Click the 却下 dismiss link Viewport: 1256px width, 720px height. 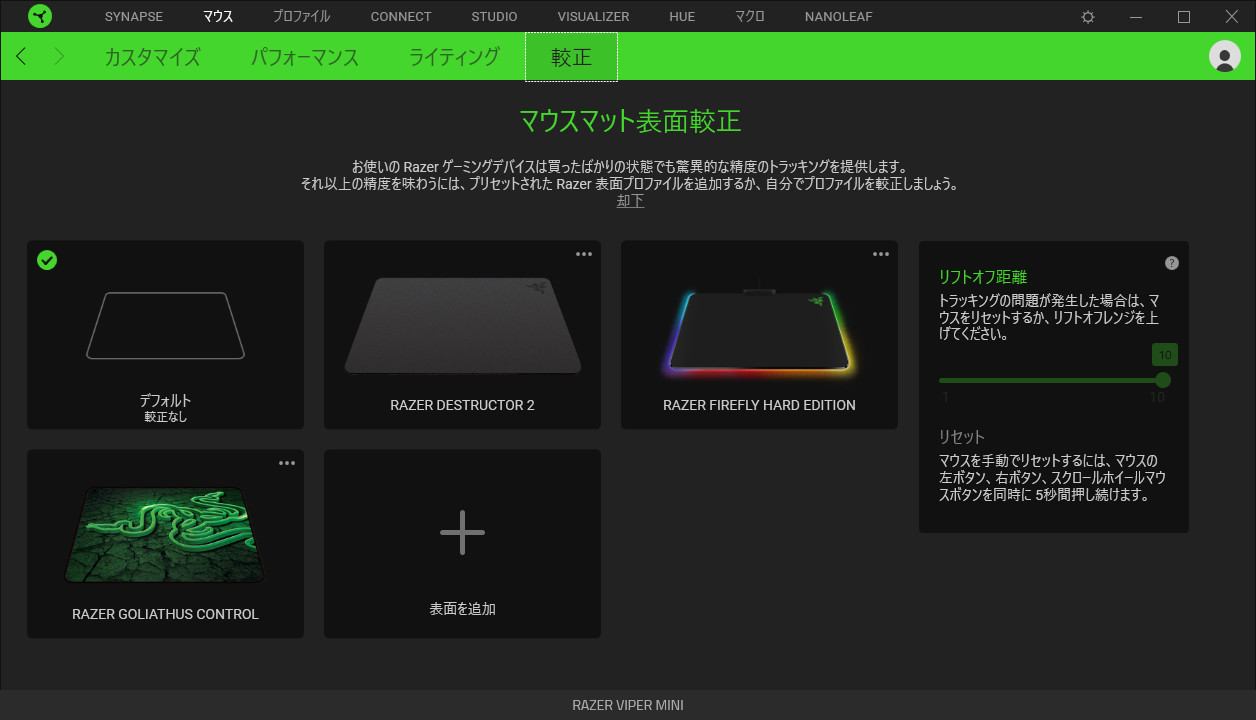point(630,201)
